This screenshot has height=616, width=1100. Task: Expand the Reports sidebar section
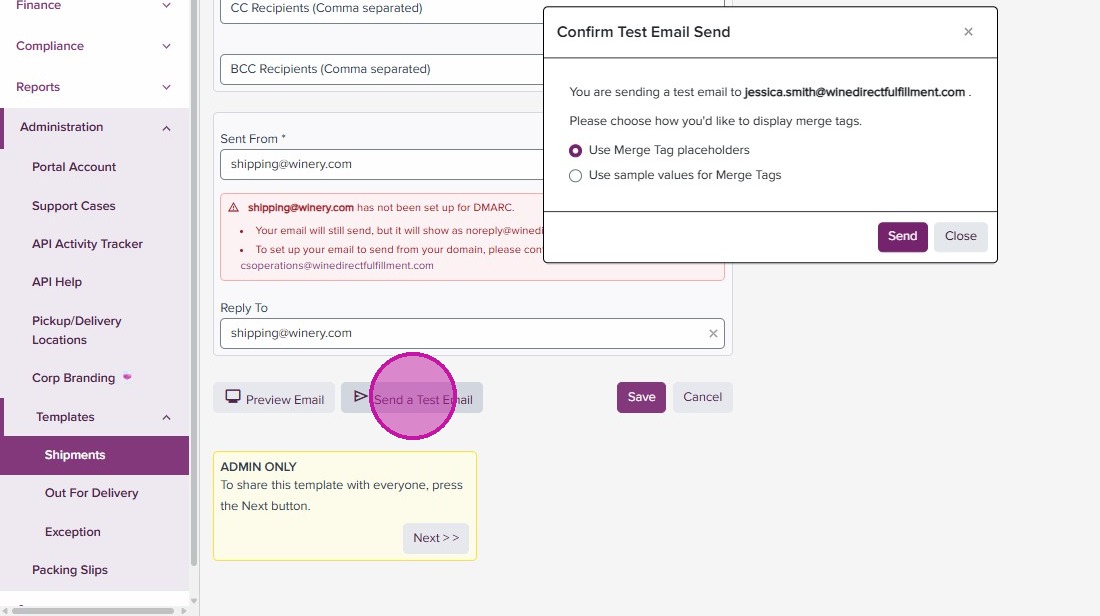(166, 87)
